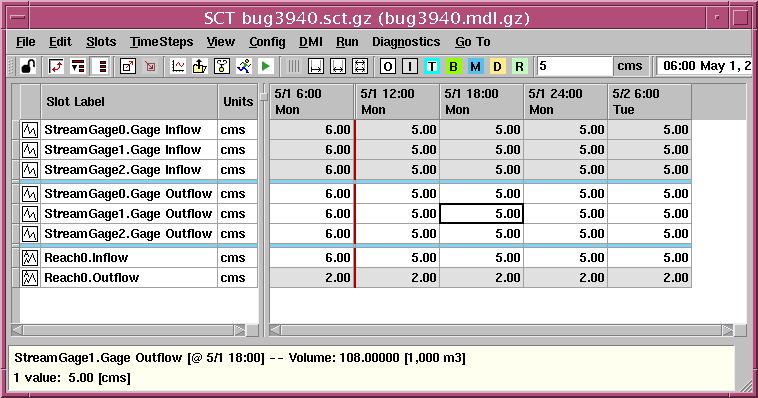Viewport: 758px width, 398px height.
Task: Click the StreamGage0.Gage Outflow slot icon
Action: [x=30, y=194]
